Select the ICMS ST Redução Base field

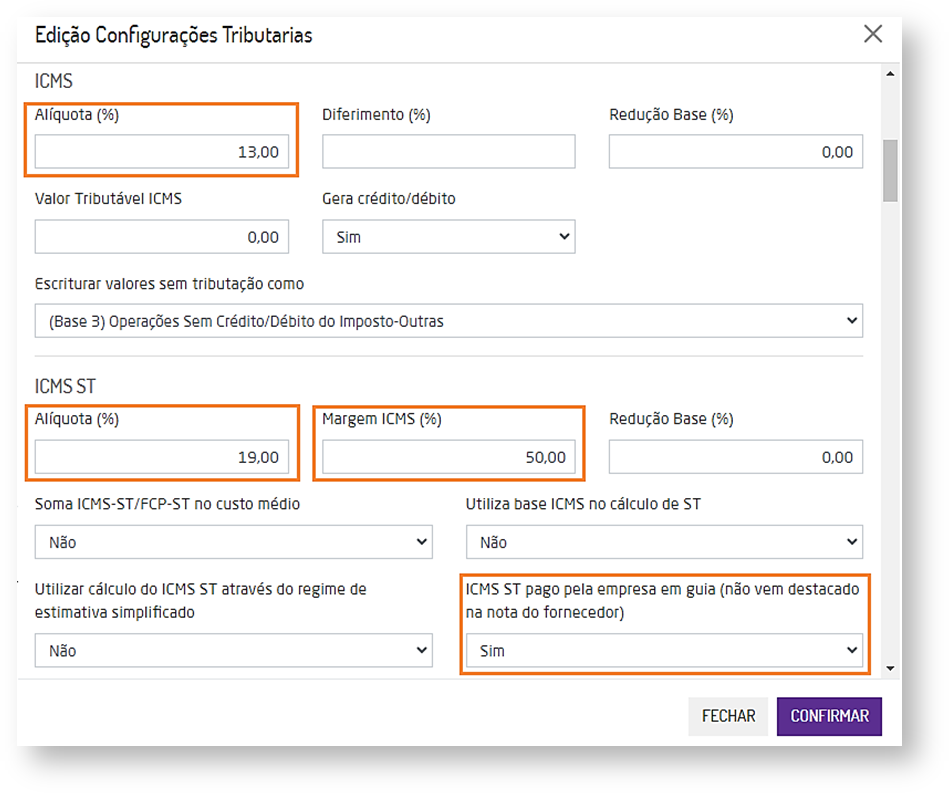pos(735,457)
